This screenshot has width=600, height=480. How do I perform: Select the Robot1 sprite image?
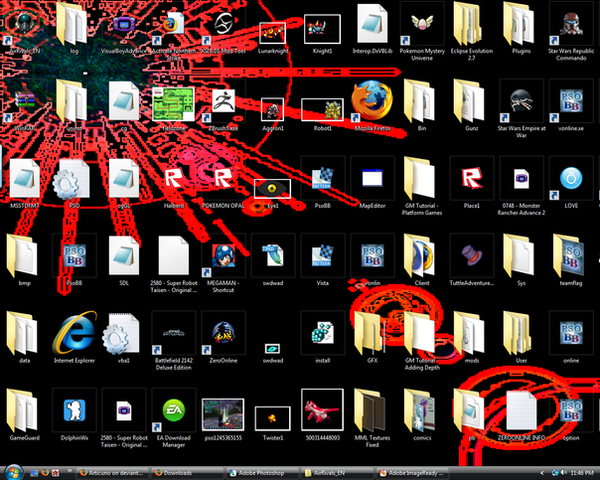pos(322,109)
